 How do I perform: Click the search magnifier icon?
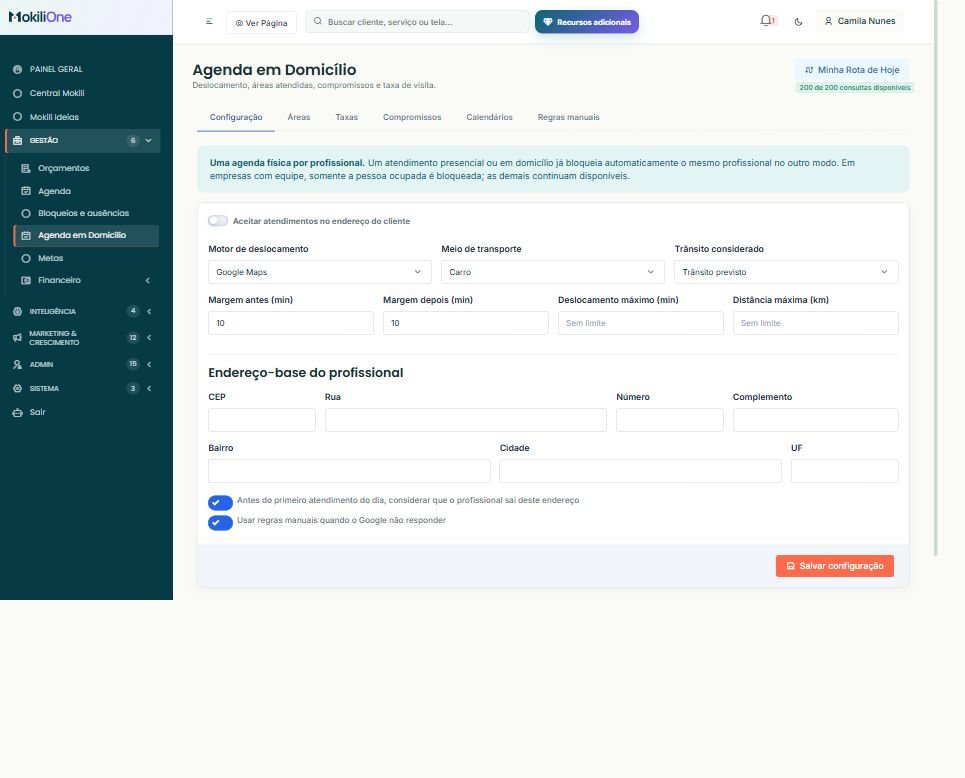(x=318, y=21)
